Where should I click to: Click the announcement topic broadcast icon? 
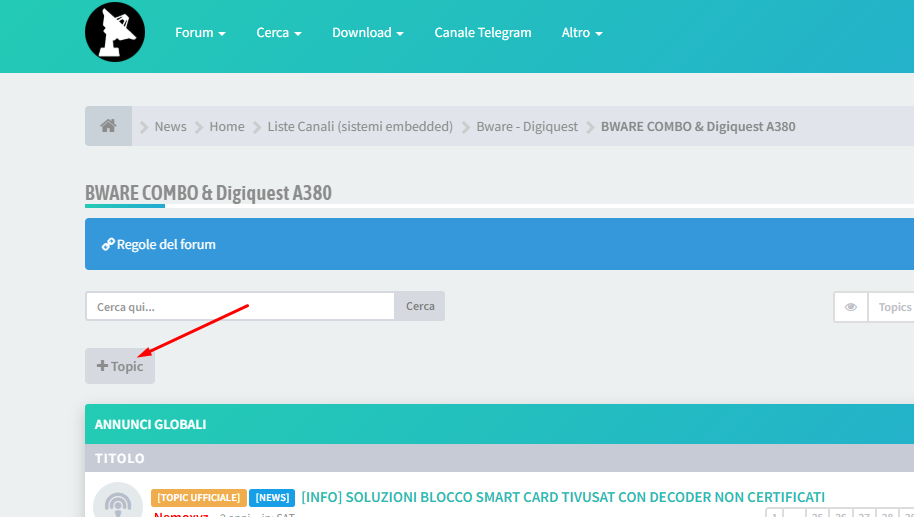118,501
